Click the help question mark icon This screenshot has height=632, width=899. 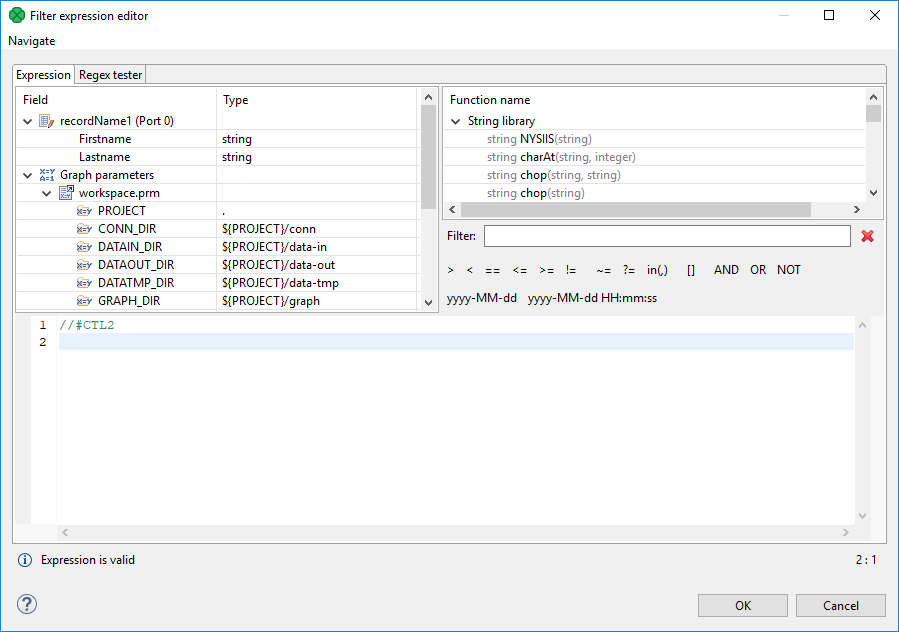(x=27, y=604)
